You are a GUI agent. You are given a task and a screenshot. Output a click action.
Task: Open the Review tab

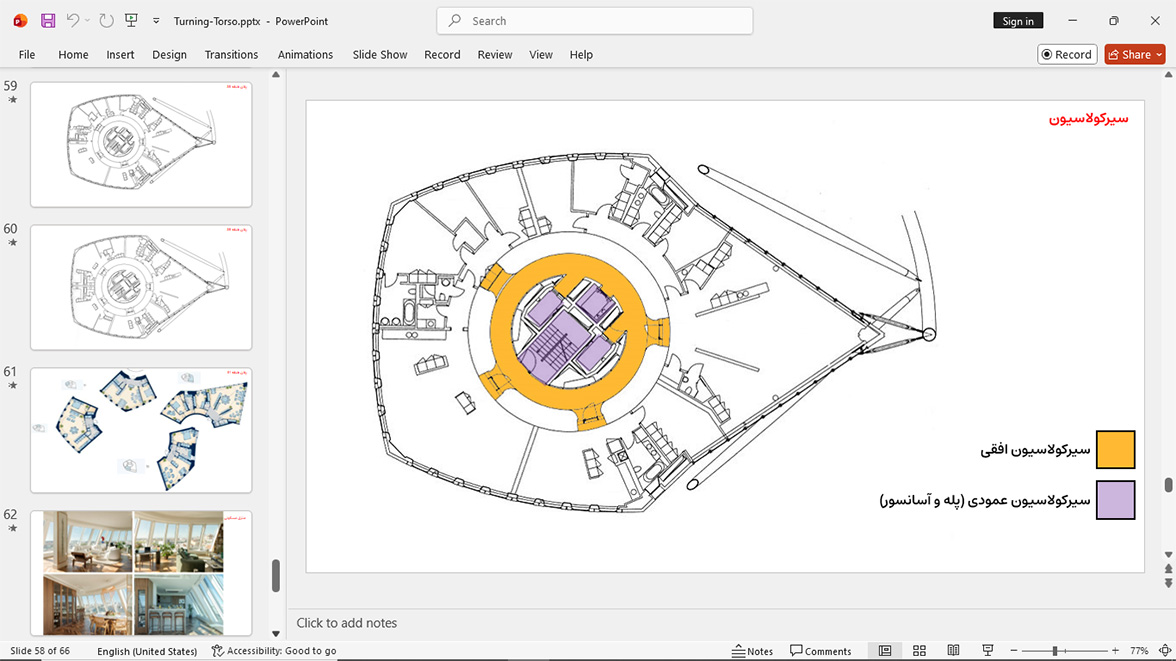click(495, 55)
